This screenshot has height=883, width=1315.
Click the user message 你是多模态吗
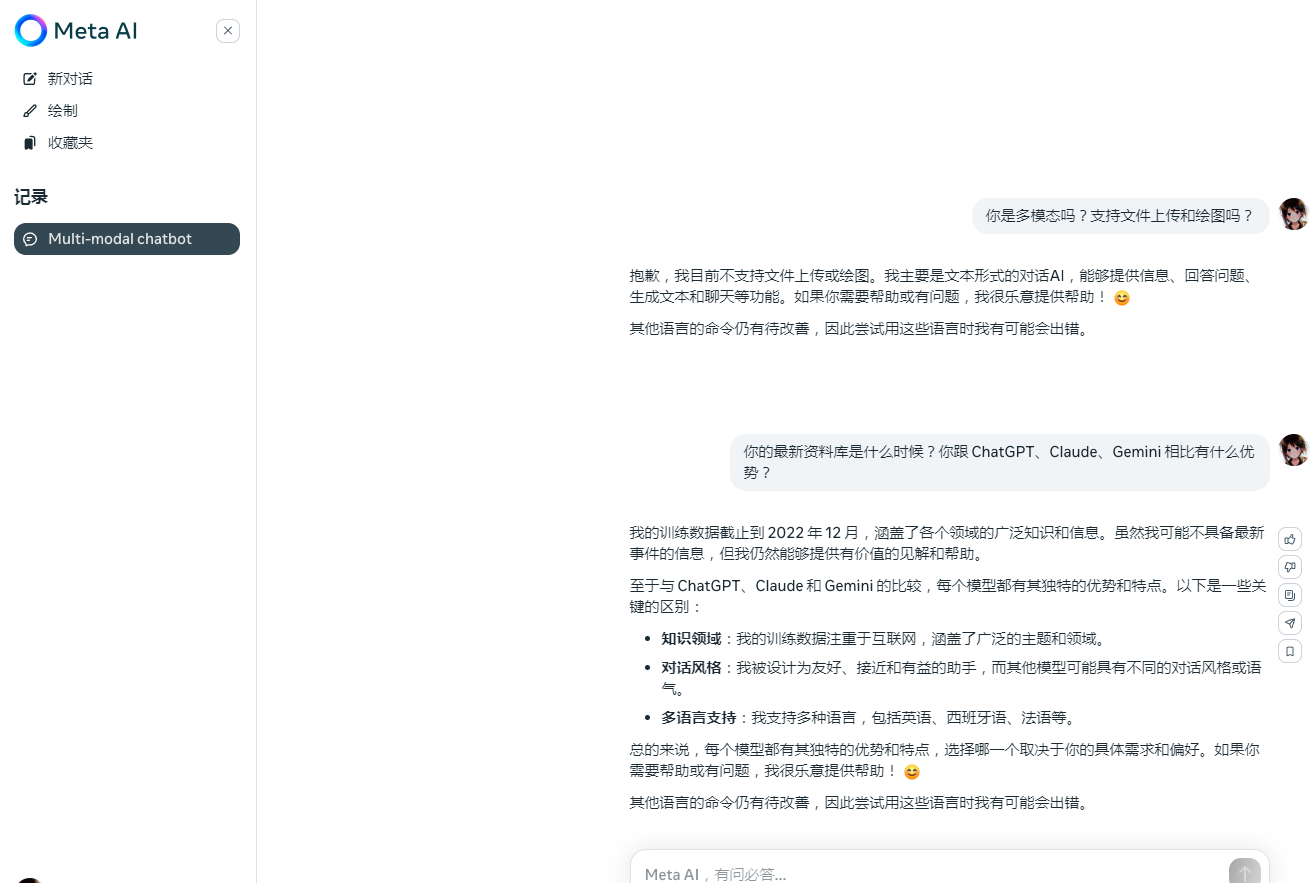(x=1120, y=215)
